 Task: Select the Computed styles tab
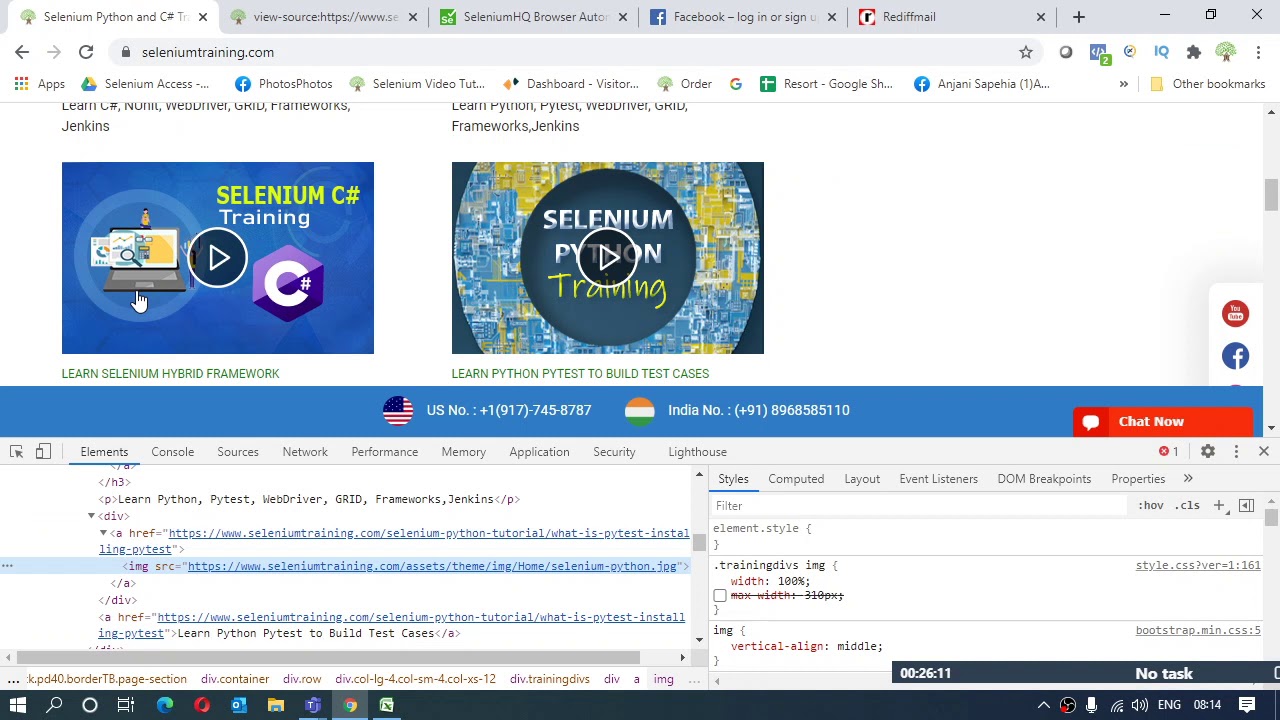(796, 479)
